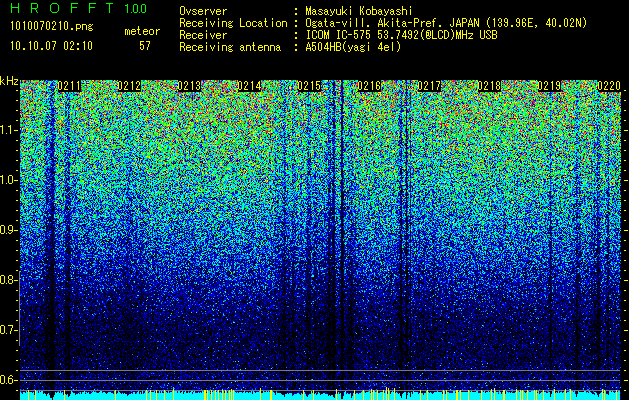Click the meteor count value 57

pyautogui.click(x=145, y=46)
